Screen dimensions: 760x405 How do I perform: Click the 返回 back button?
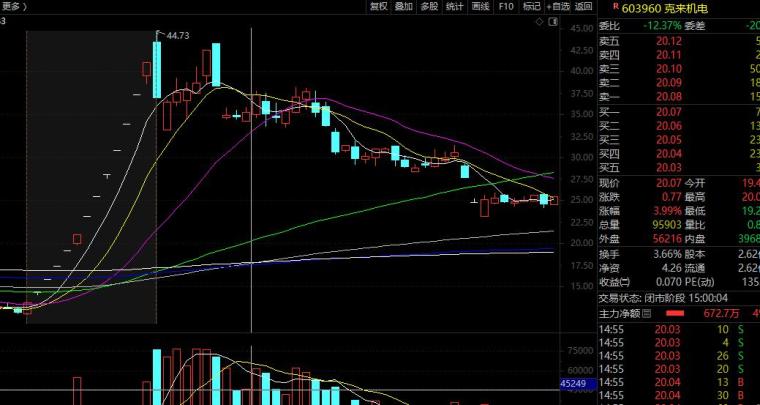583,6
